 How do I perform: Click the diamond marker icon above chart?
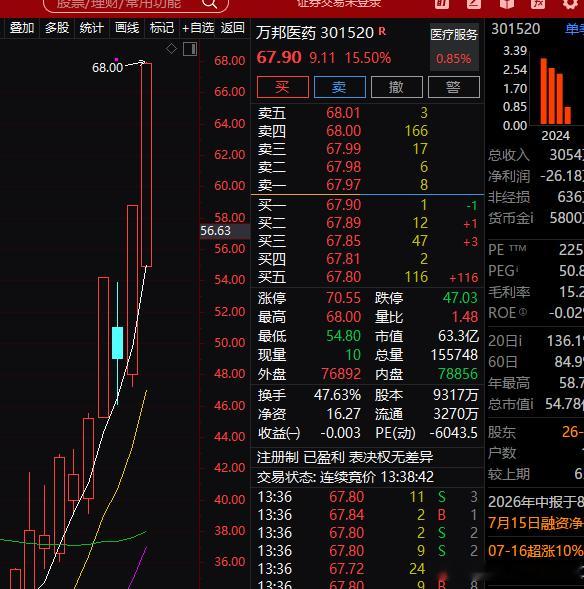171,48
